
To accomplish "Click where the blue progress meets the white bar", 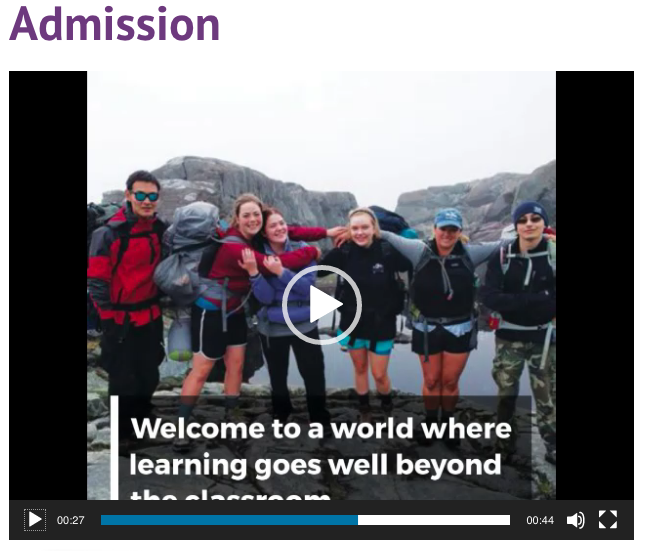I will point(358,520).
